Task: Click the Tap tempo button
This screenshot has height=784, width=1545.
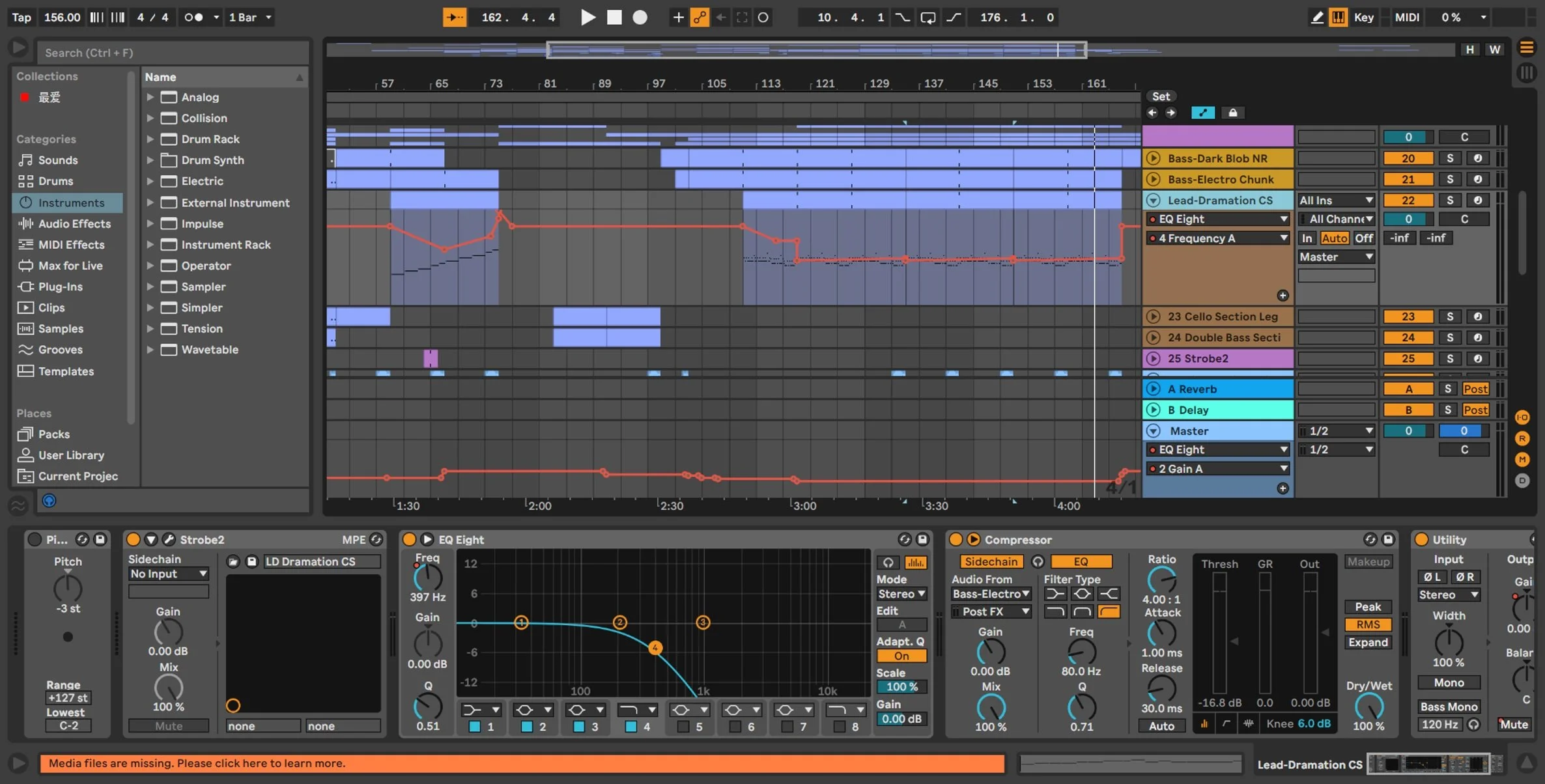Action: click(21, 18)
